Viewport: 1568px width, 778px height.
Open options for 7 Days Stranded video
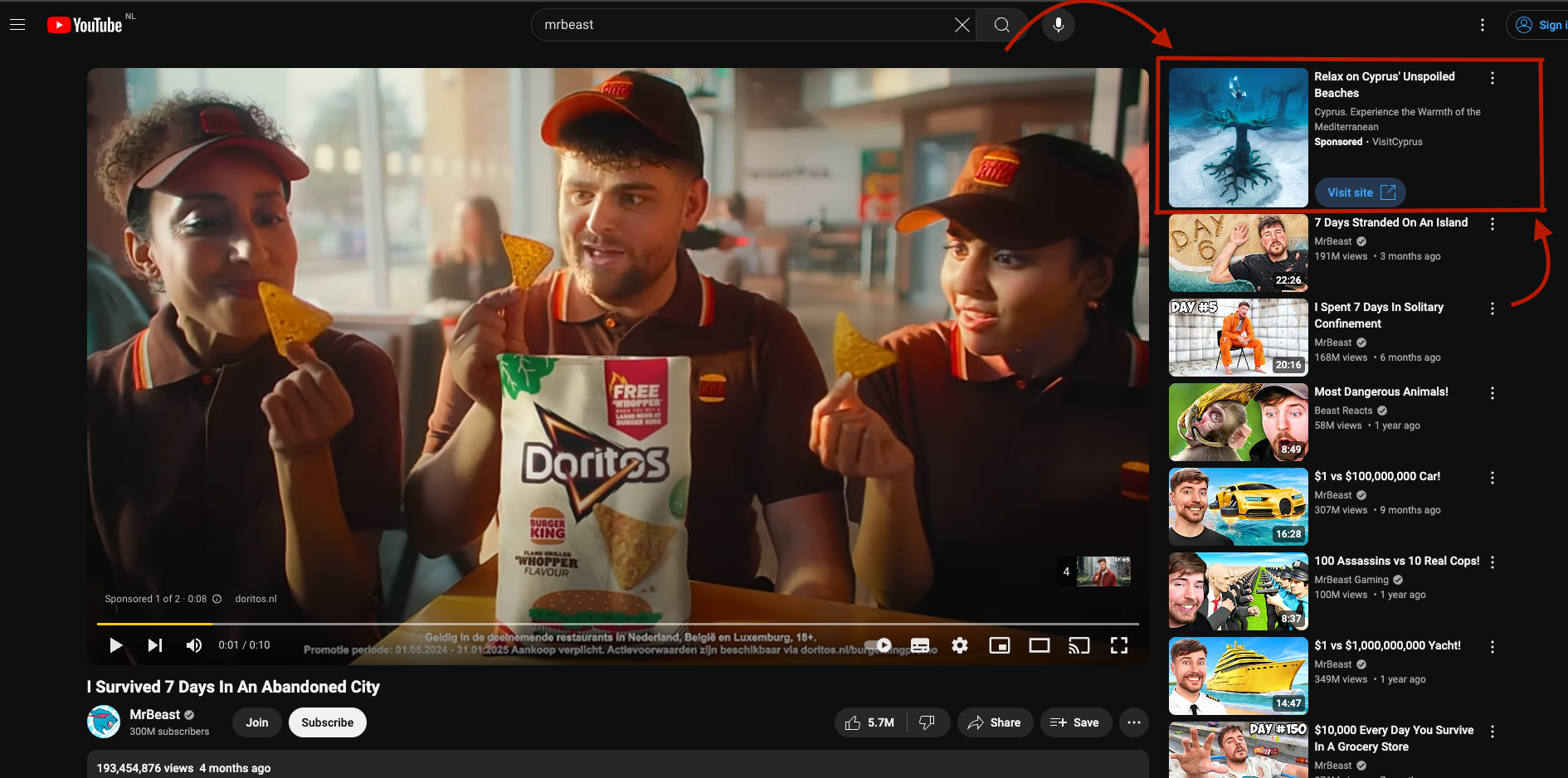(1492, 224)
